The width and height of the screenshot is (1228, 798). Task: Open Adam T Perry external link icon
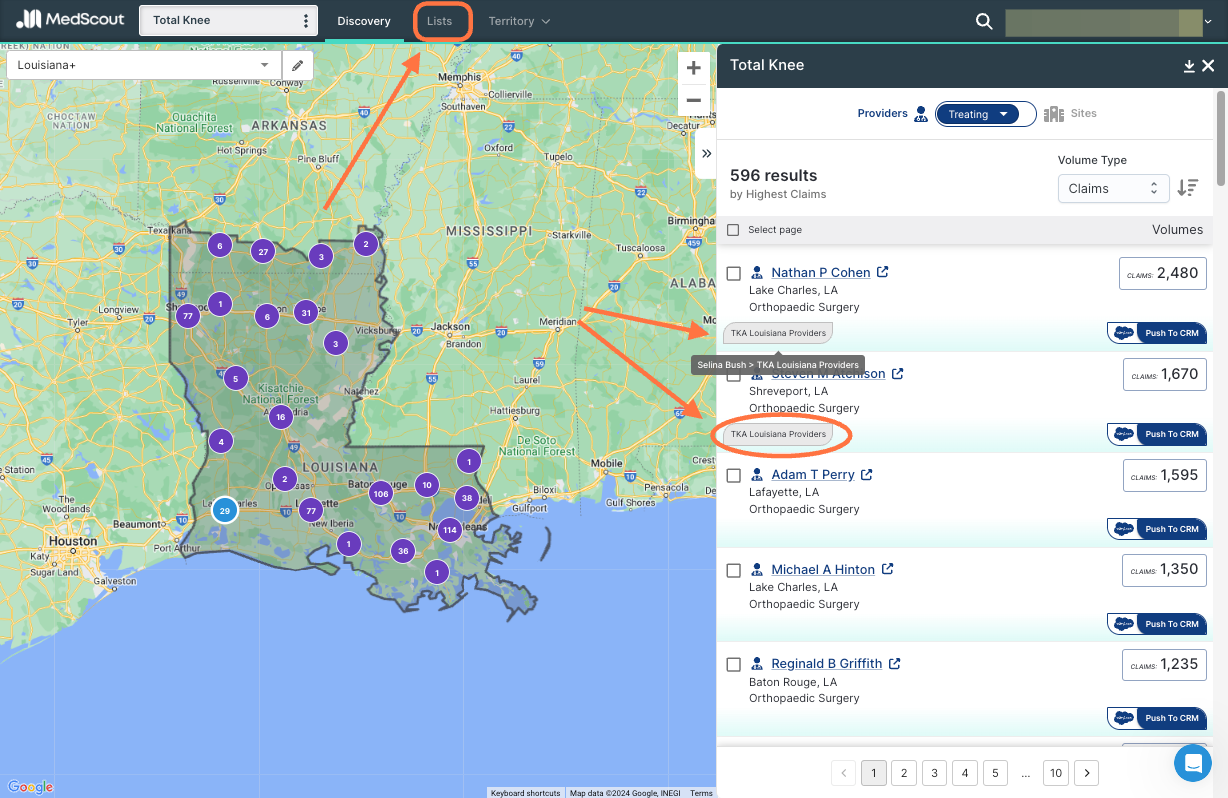tap(867, 474)
